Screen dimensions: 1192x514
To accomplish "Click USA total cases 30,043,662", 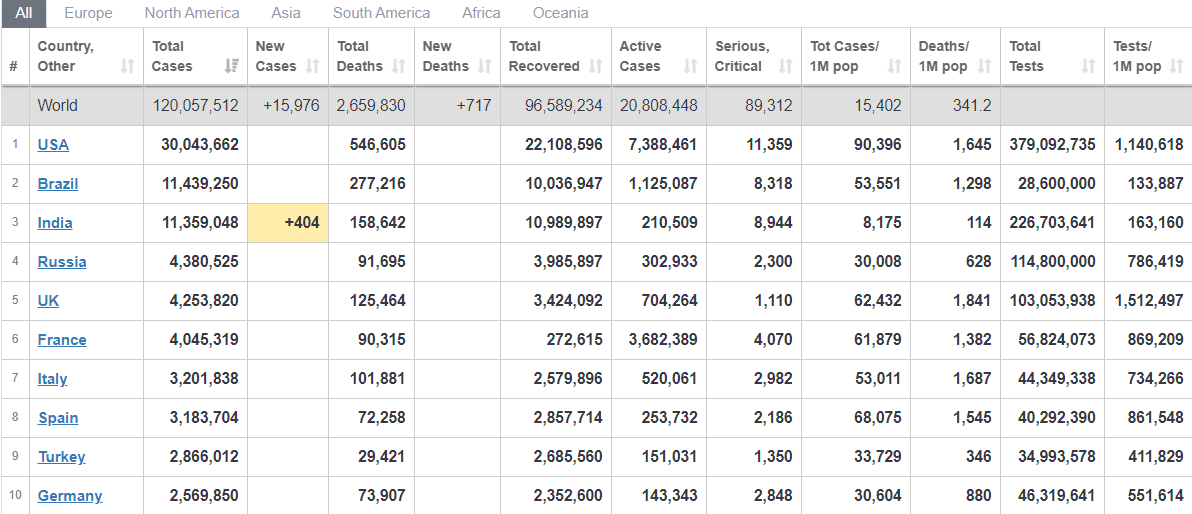I will [199, 144].
